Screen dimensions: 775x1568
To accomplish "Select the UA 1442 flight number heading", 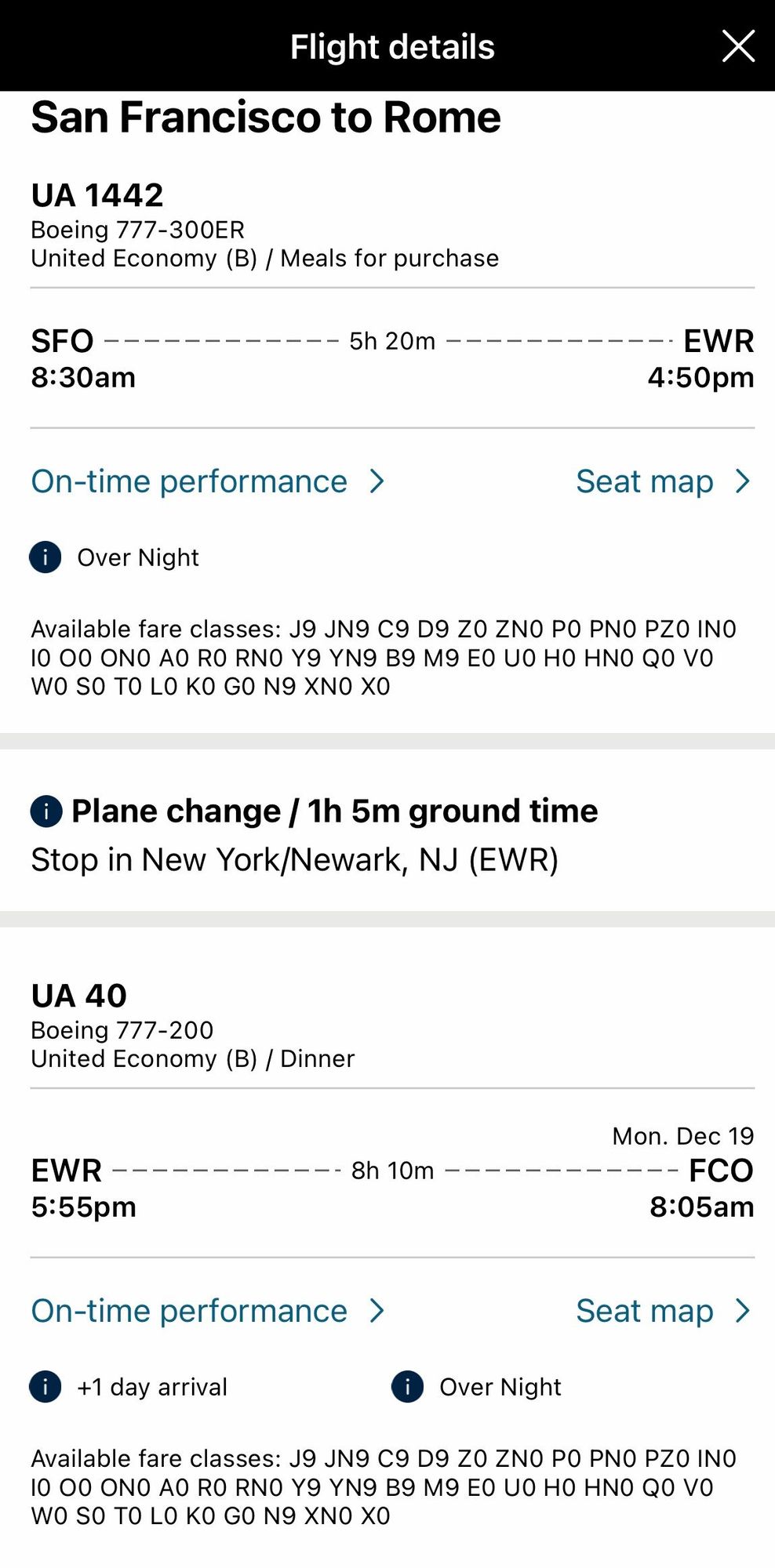I will click(x=97, y=195).
